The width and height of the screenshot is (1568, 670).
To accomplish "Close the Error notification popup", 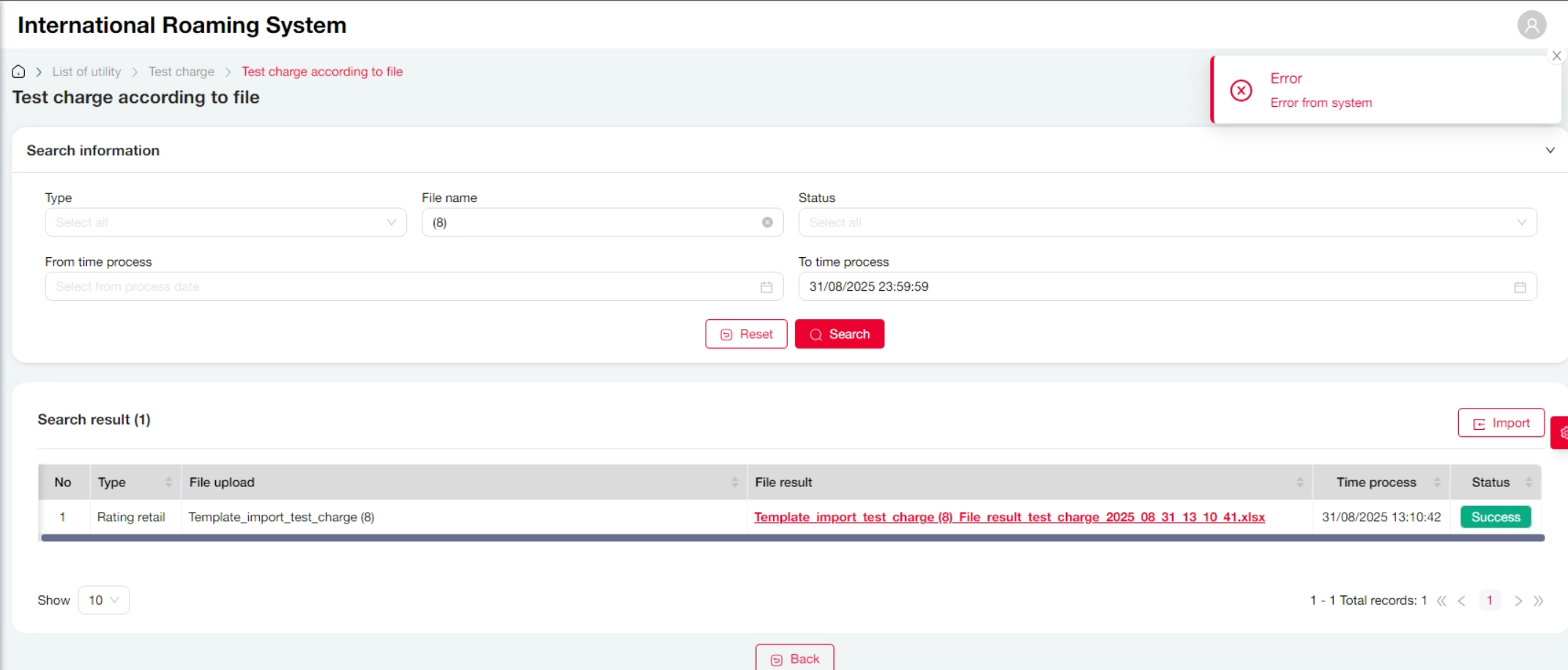I will tap(1556, 56).
